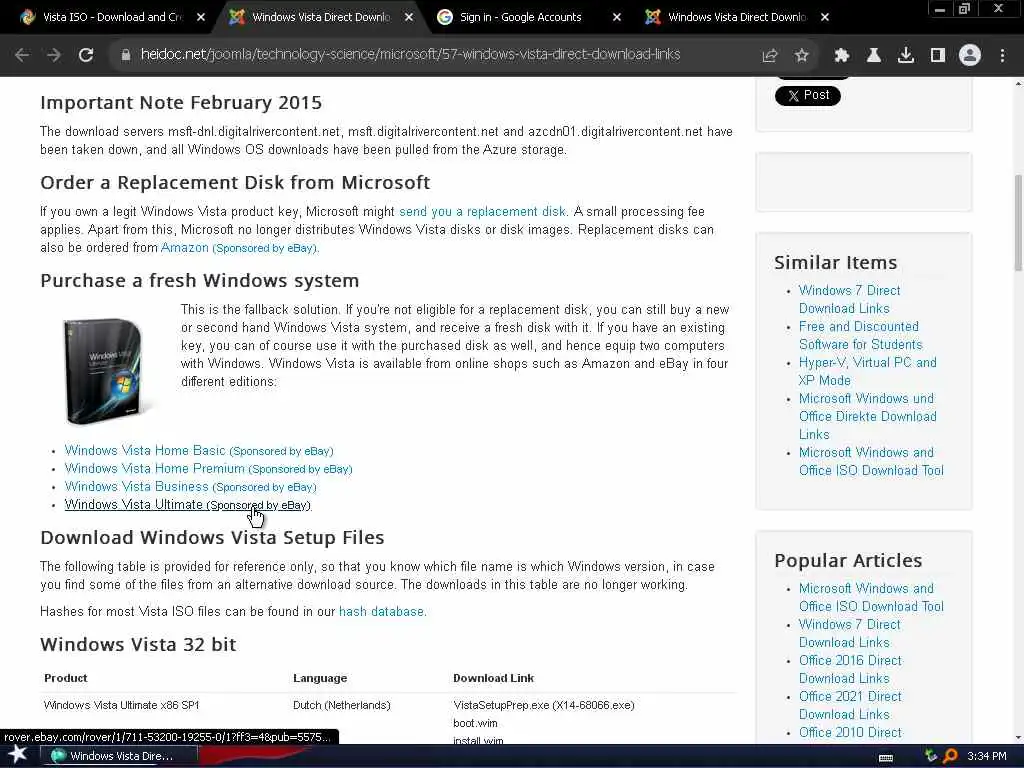This screenshot has height=768, width=1024.
Task: Open Office 2016 Direct Download Links
Action: tap(850, 669)
